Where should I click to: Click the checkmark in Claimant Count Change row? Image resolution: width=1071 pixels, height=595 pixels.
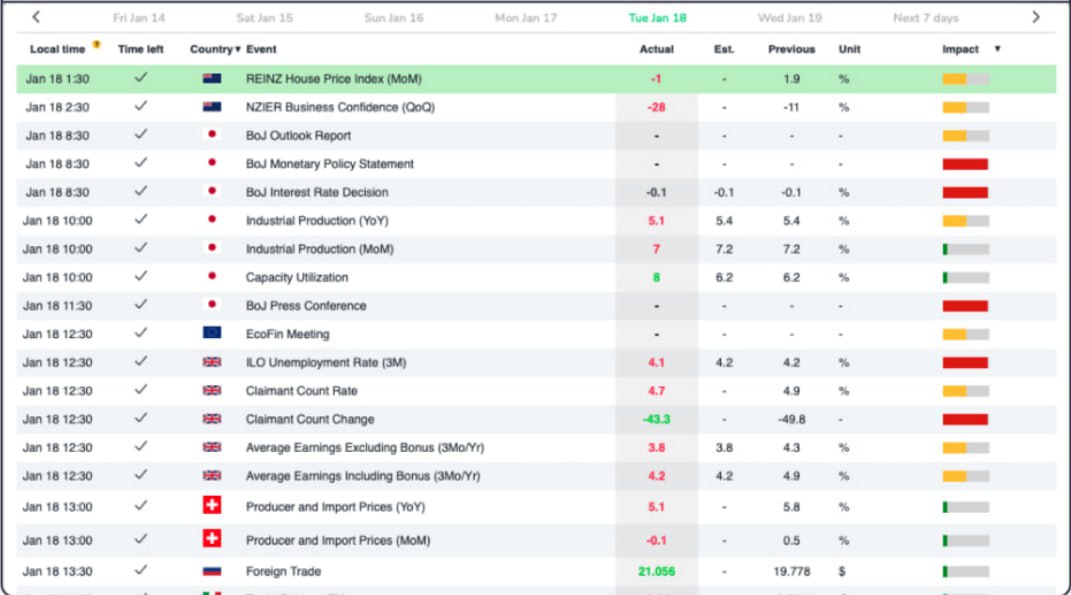(141, 419)
